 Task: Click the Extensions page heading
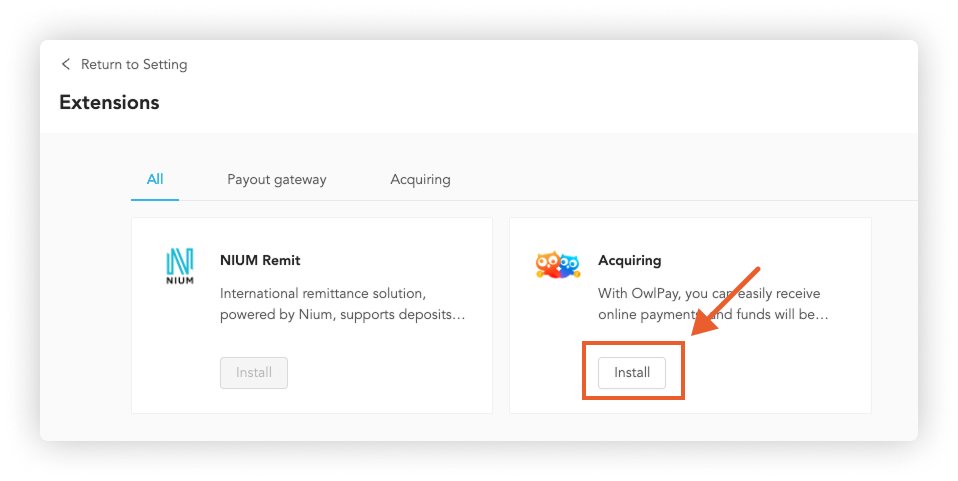tap(109, 102)
